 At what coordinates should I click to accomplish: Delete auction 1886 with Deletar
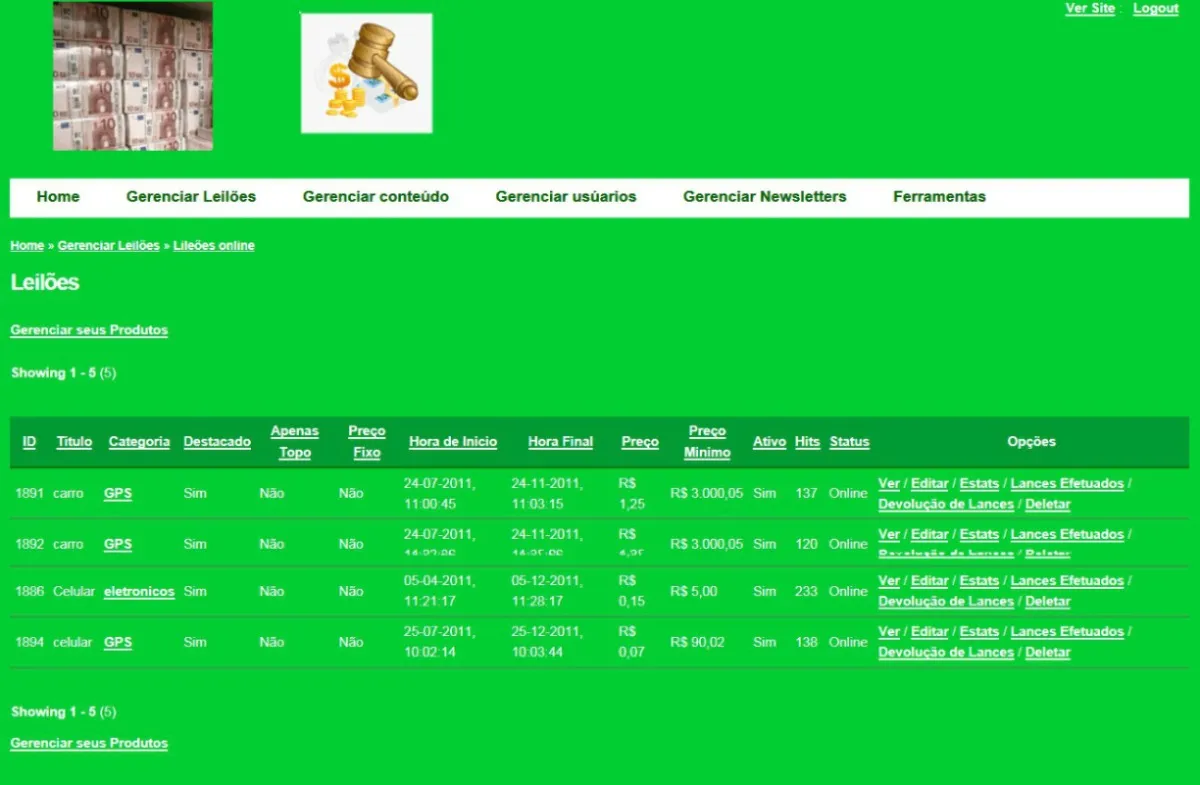(1048, 602)
